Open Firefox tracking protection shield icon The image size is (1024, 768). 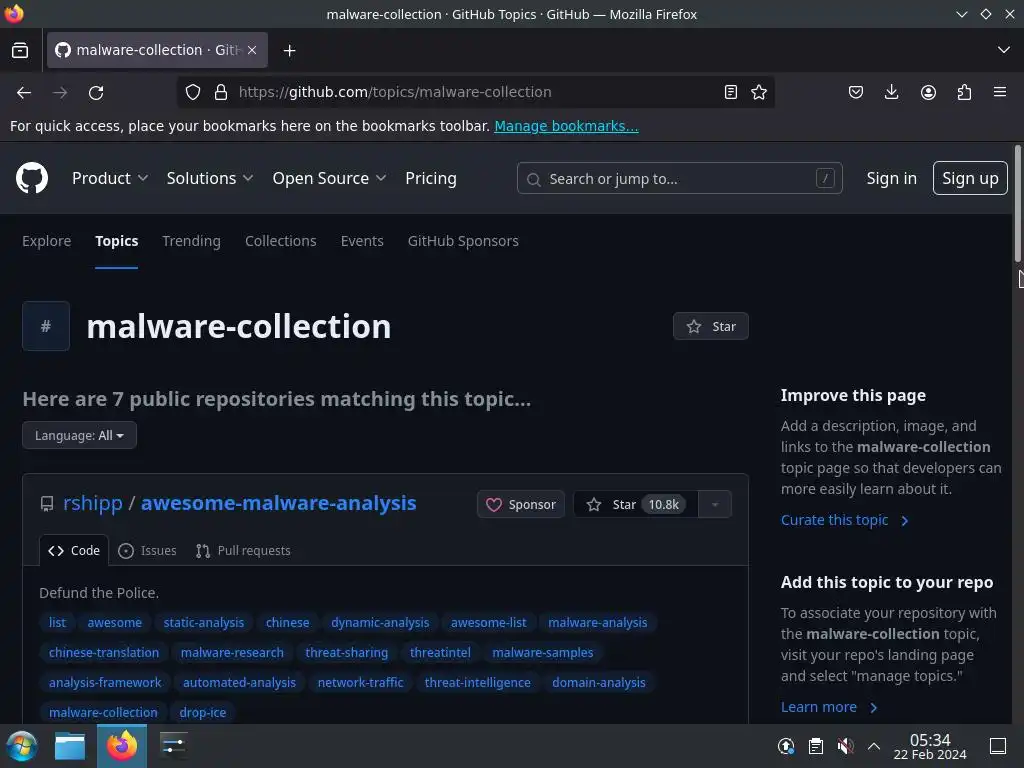tap(193, 92)
